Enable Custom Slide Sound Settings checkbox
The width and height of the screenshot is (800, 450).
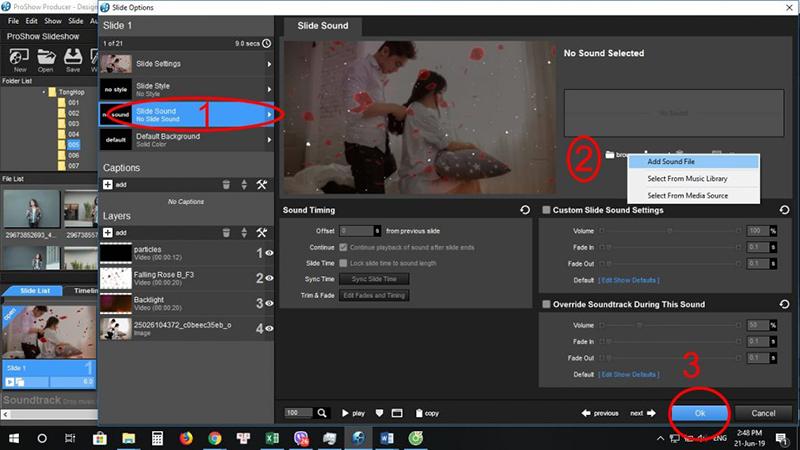click(x=546, y=210)
